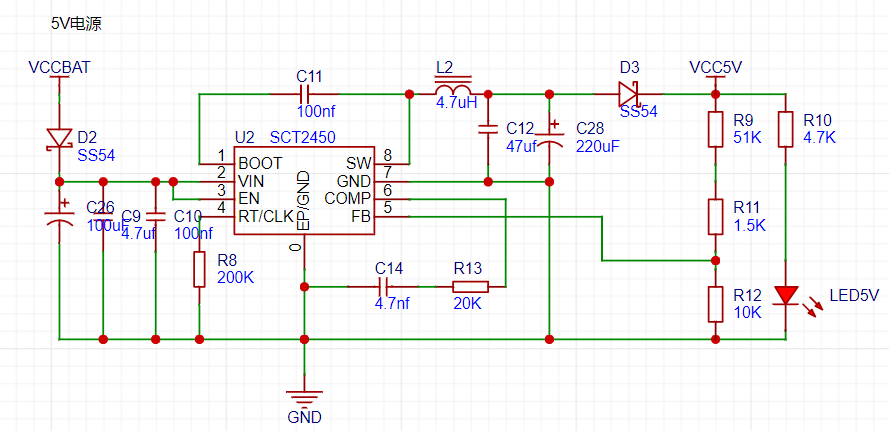The image size is (889, 431).
Task: Click the GND ground symbol
Action: coord(304,398)
